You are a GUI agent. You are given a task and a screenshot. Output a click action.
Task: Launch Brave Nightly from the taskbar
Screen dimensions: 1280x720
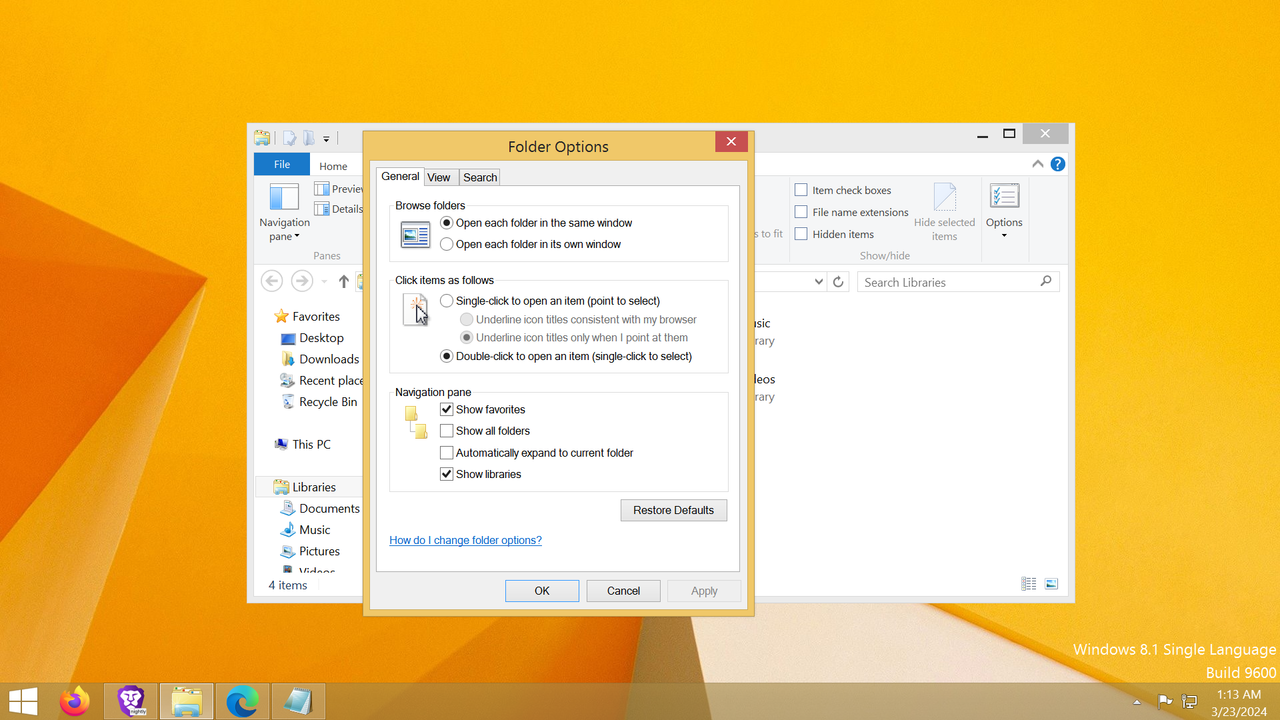[131, 701]
